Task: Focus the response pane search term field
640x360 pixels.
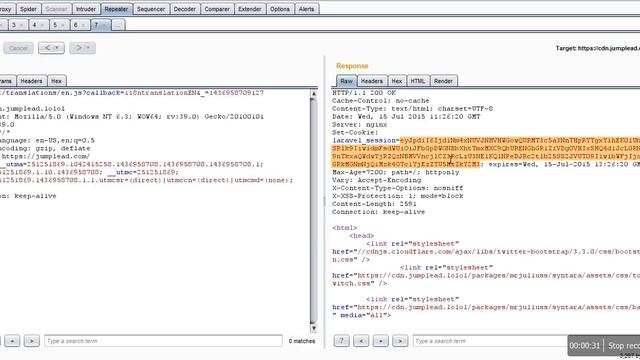Action: (490, 341)
